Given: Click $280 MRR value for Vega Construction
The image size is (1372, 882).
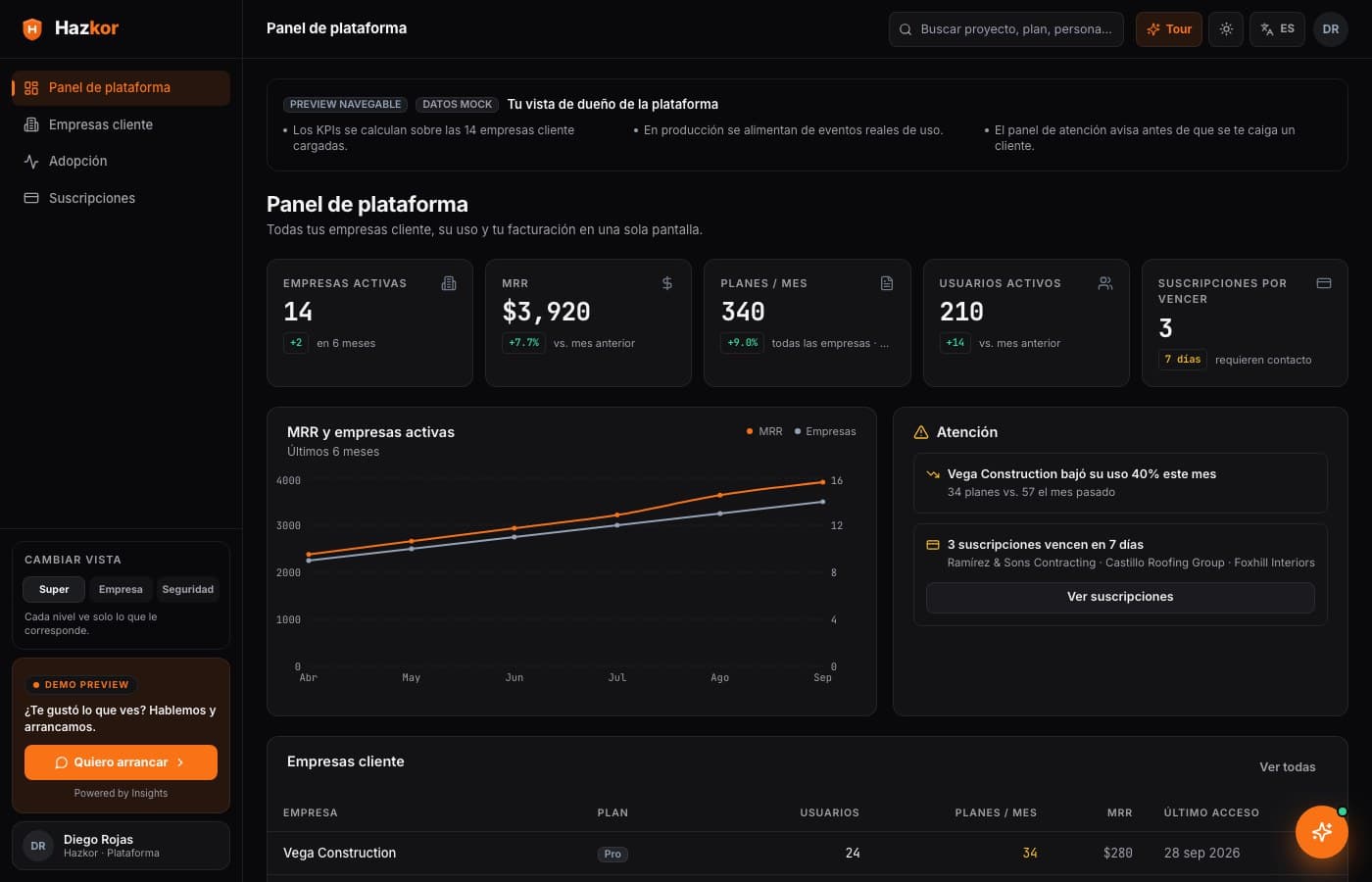Looking at the screenshot, I should click(1117, 854).
